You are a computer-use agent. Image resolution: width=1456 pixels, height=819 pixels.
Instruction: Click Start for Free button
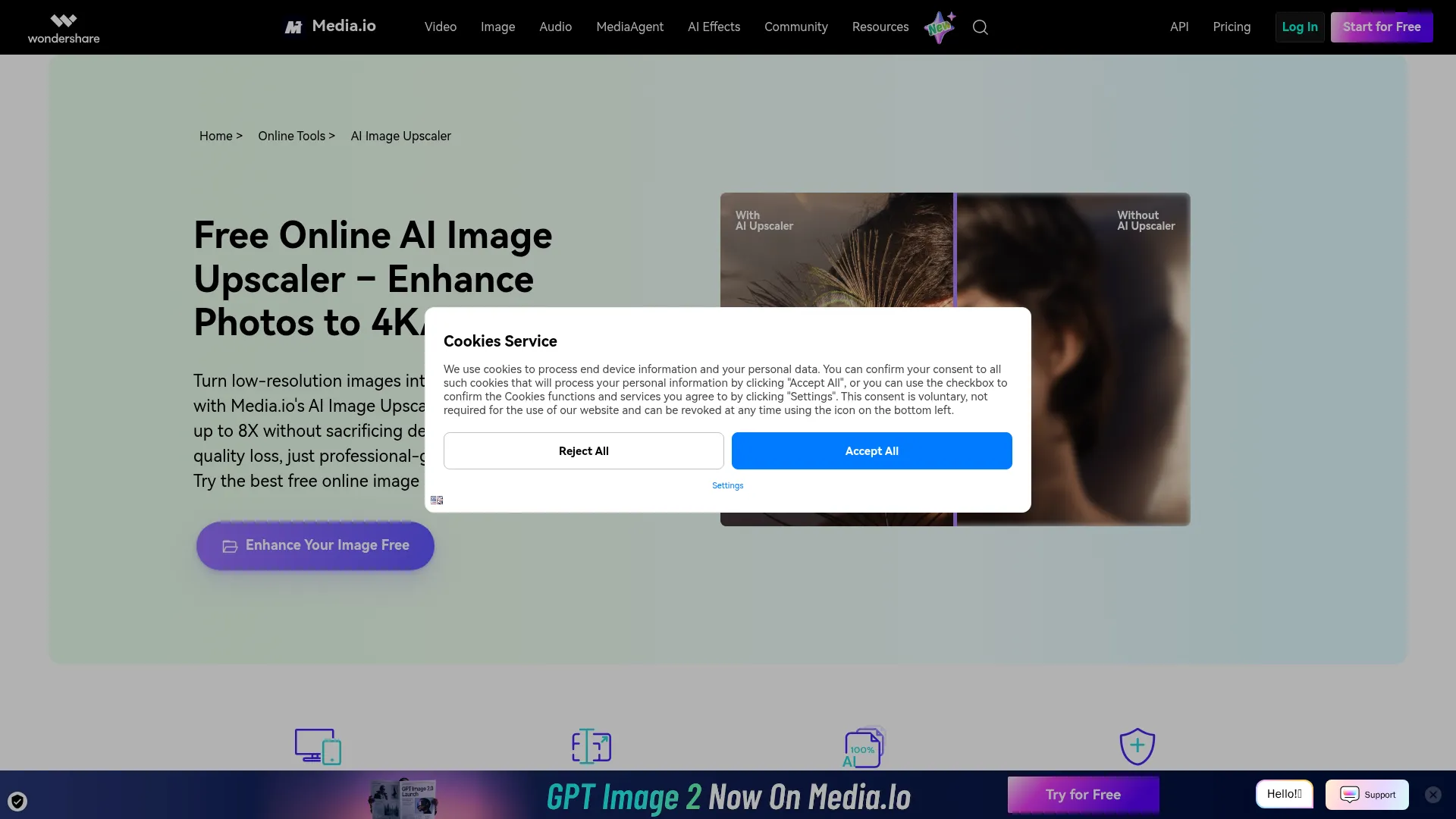point(1382,27)
